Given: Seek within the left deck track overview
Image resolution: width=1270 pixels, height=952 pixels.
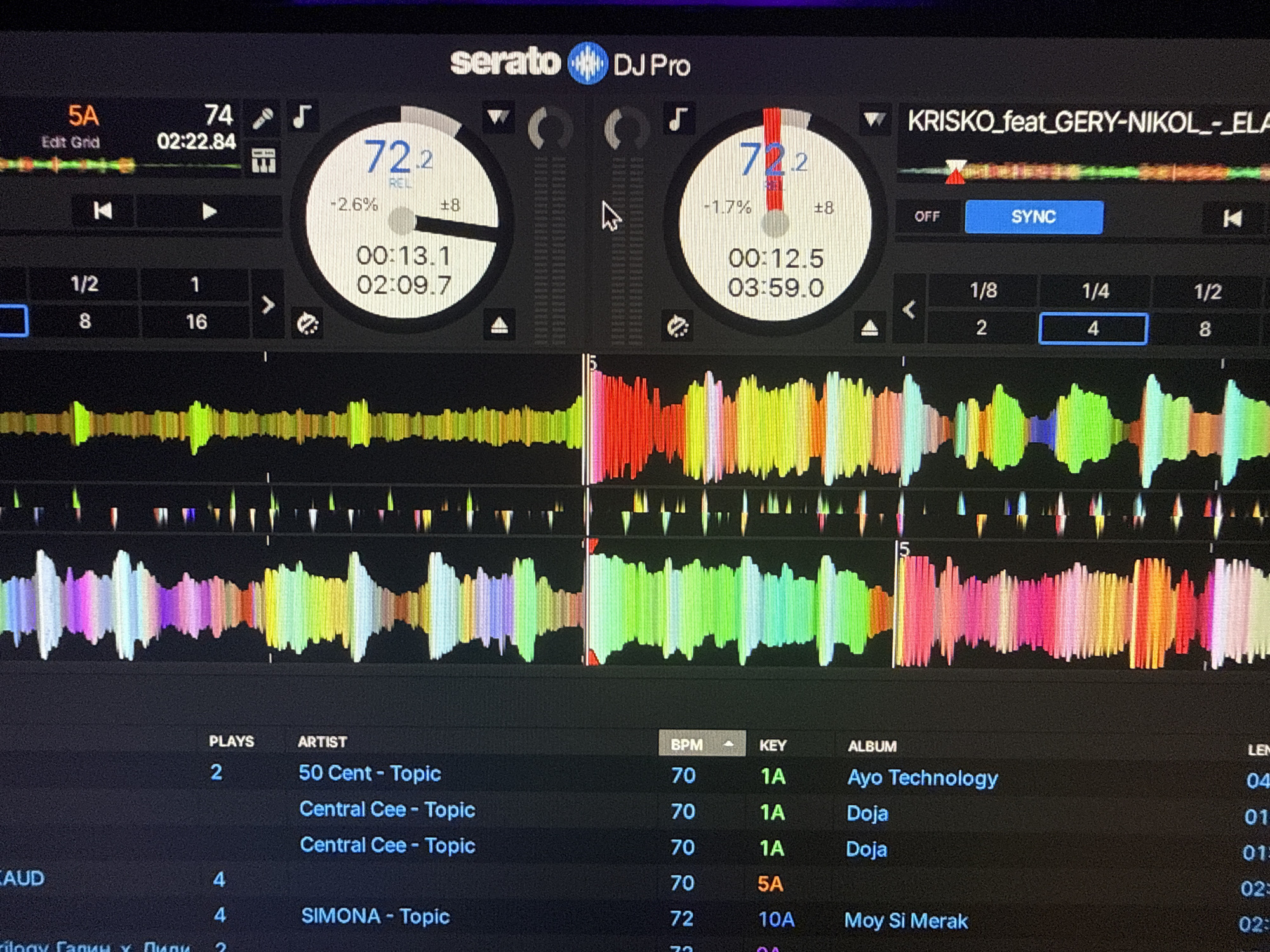Looking at the screenshot, I should (121, 166).
